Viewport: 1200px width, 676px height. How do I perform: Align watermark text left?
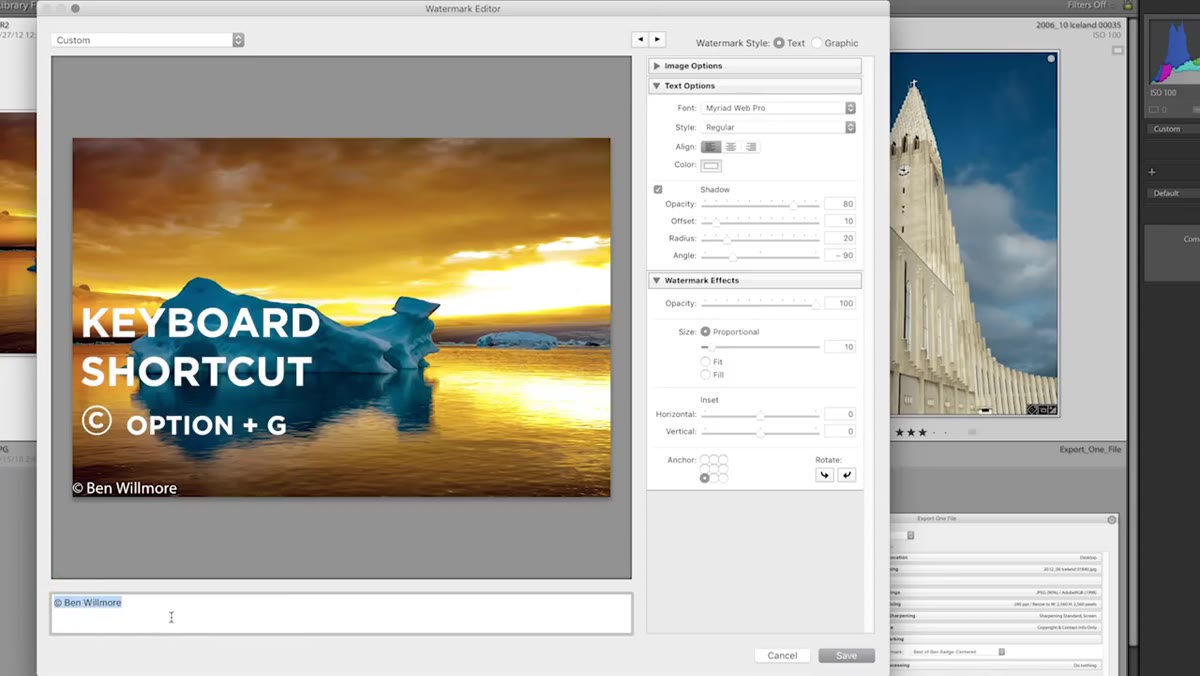(710, 147)
